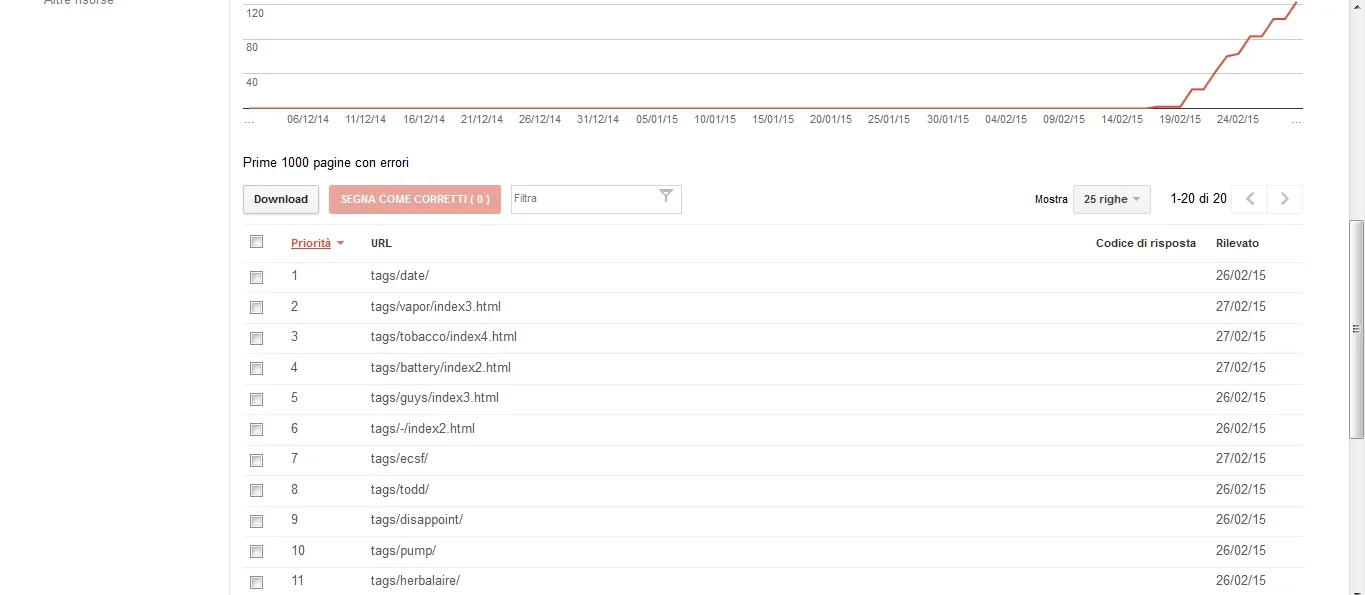The width and height of the screenshot is (1365, 595).
Task: Check the box for tags/disappoint/ row
Action: point(256,521)
